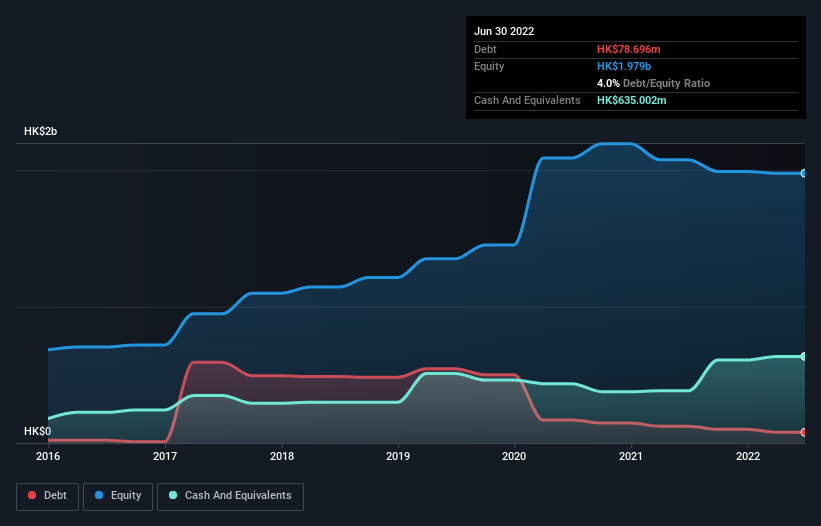Click the Jun 30 2022 tooltip date
Screen dimensions: 821x526
tap(504, 31)
